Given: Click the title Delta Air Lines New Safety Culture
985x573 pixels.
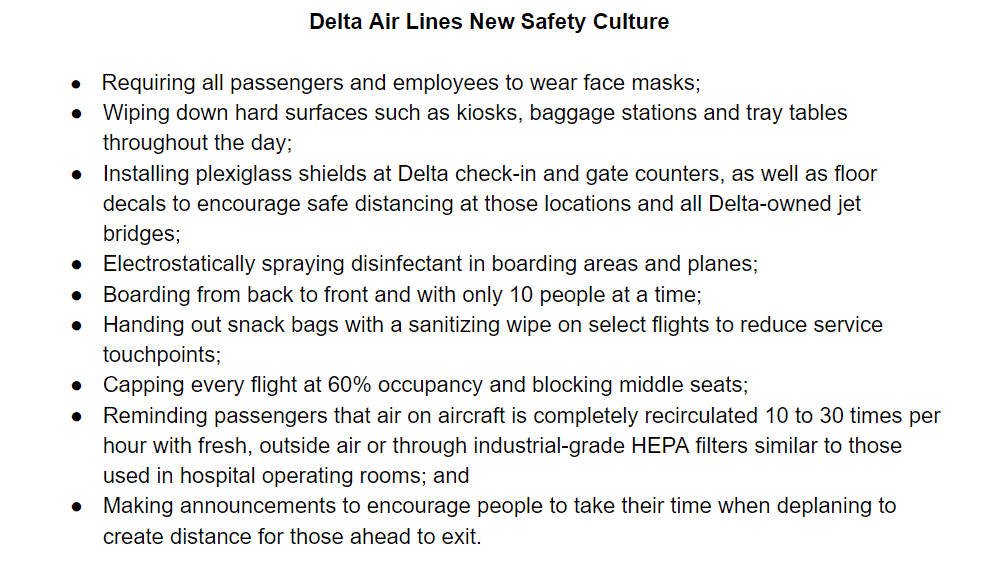Looking at the screenshot, I should coord(489,22).
